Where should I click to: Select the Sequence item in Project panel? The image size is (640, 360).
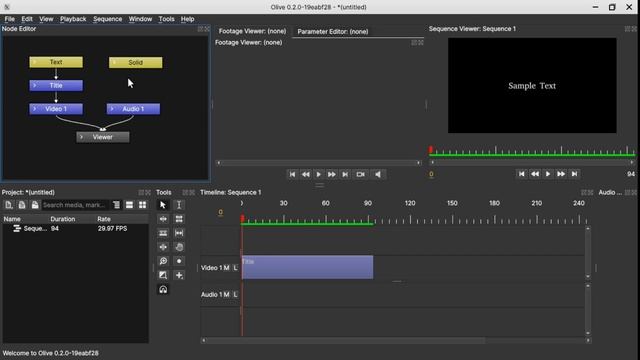(x=76, y=229)
